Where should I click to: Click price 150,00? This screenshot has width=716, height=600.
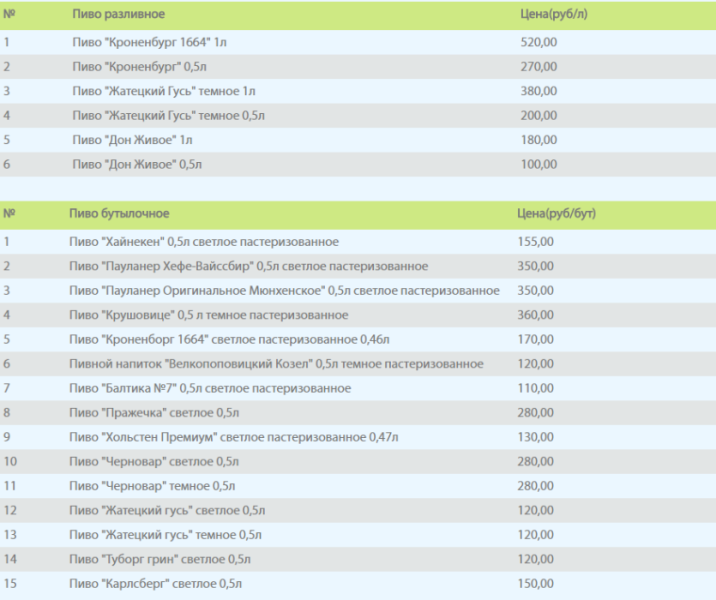(x=536, y=584)
